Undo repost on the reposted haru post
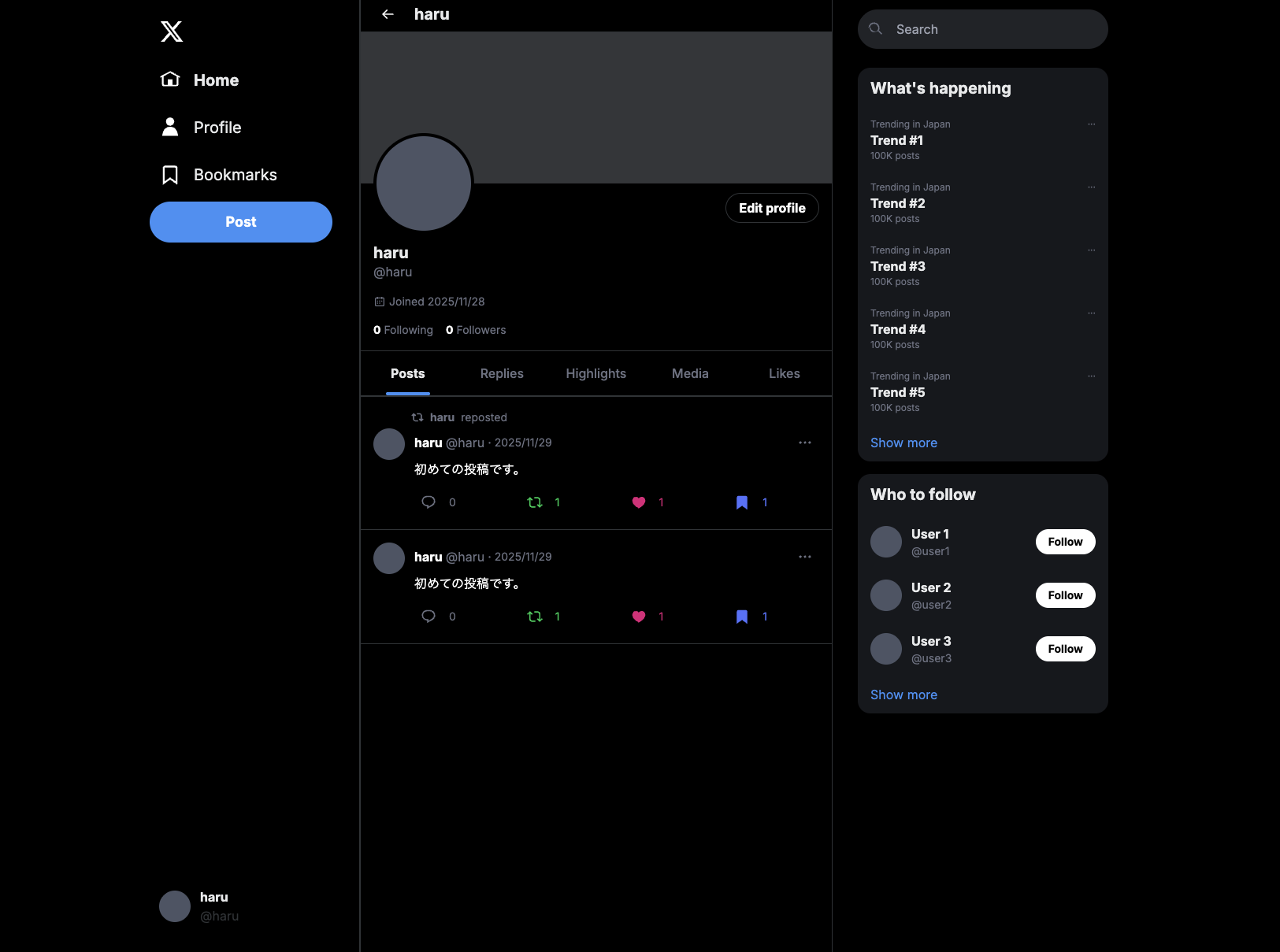 535,502
